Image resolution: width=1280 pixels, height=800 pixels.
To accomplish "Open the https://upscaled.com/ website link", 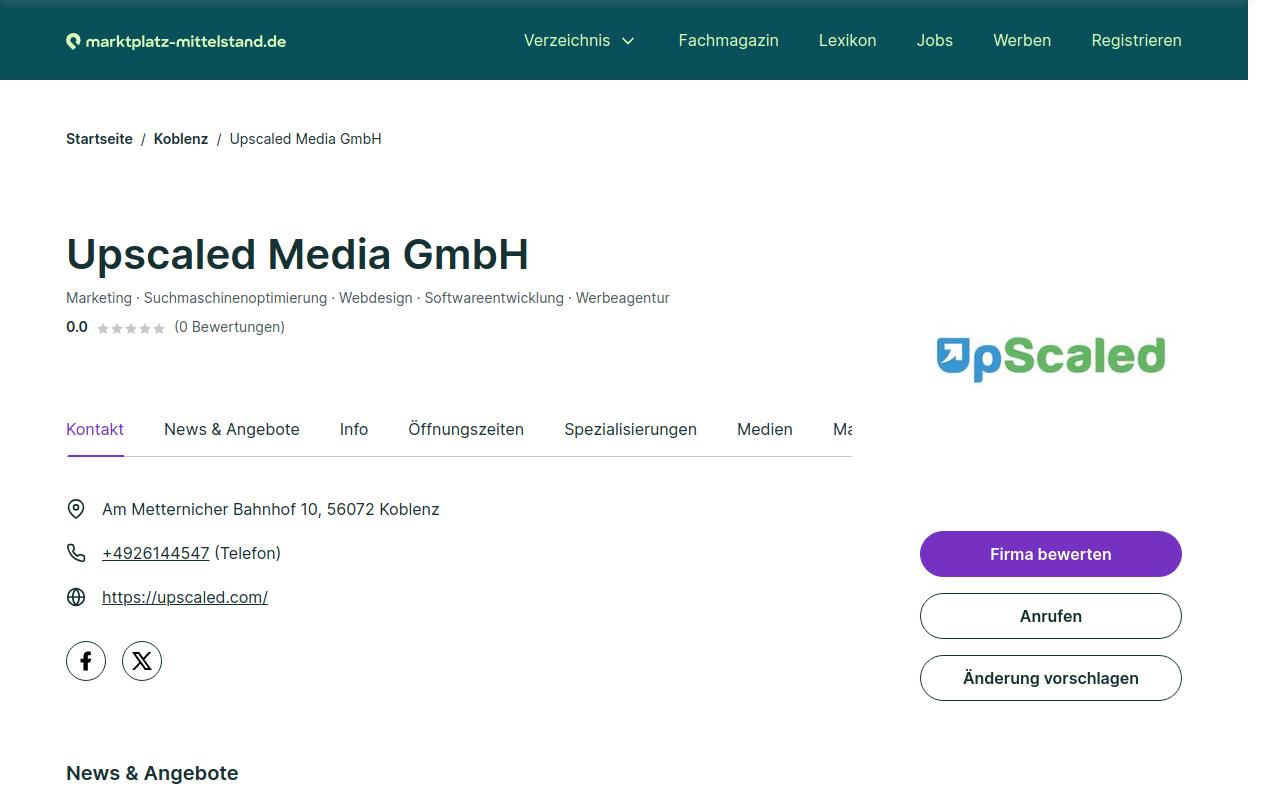I will pyautogui.click(x=185, y=597).
